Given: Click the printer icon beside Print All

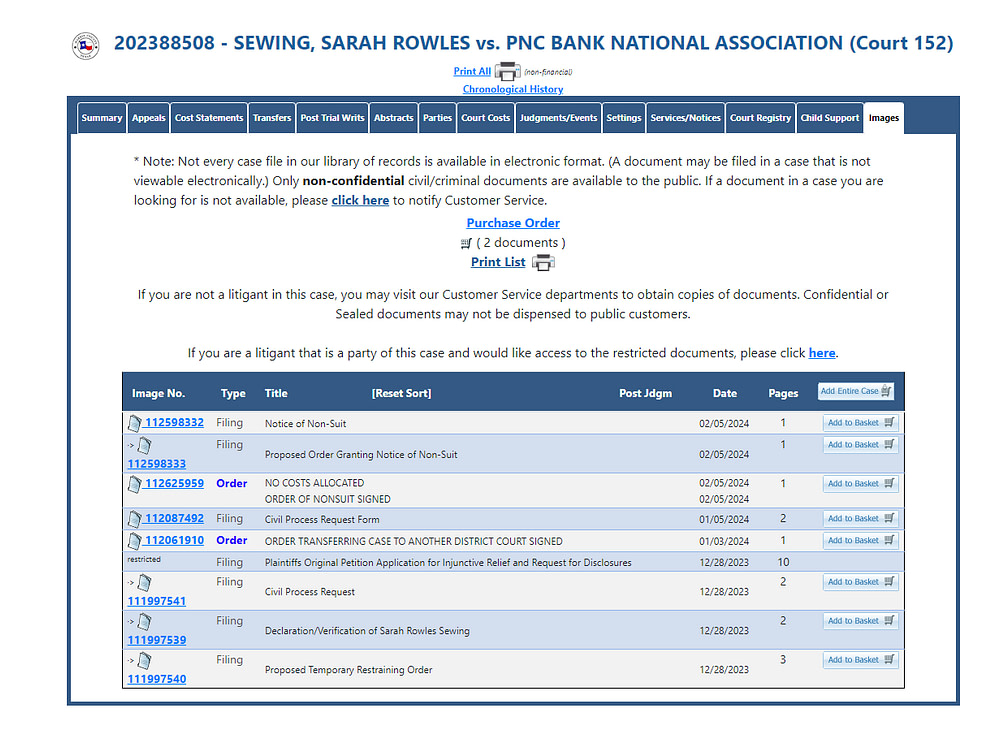Looking at the screenshot, I should [508, 71].
